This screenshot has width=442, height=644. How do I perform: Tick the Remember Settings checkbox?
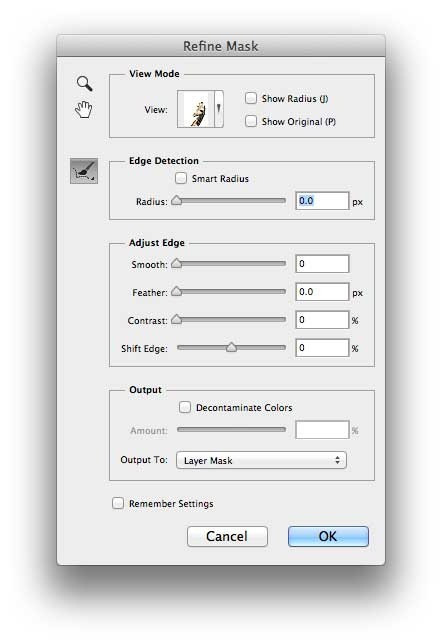coord(118,503)
